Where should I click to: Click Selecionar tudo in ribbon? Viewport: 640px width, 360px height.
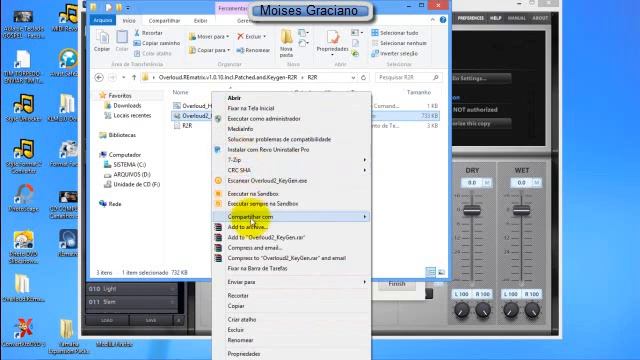395,33
